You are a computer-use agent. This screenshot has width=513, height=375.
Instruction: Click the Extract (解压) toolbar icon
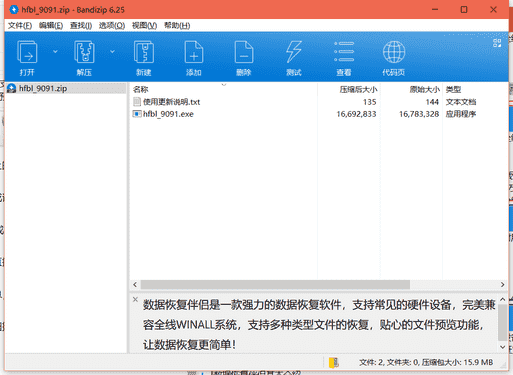point(84,52)
